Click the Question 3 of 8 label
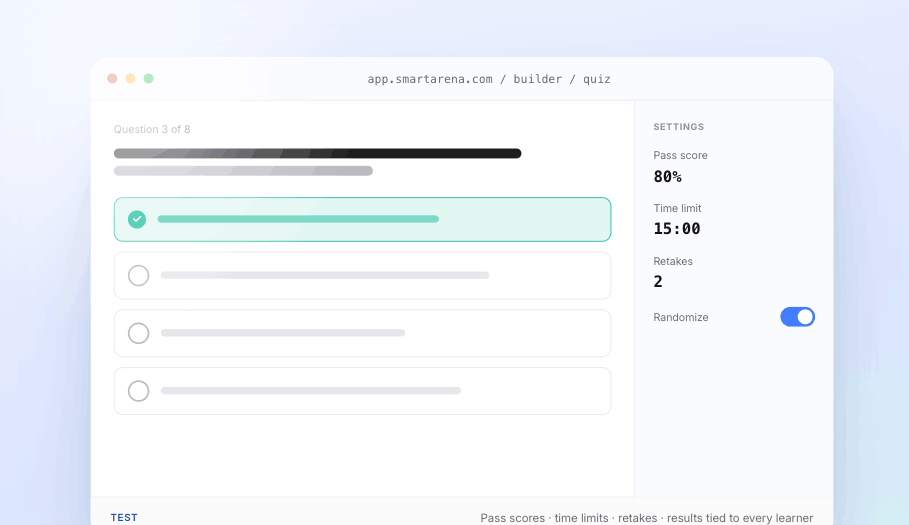909x525 pixels. (x=152, y=129)
